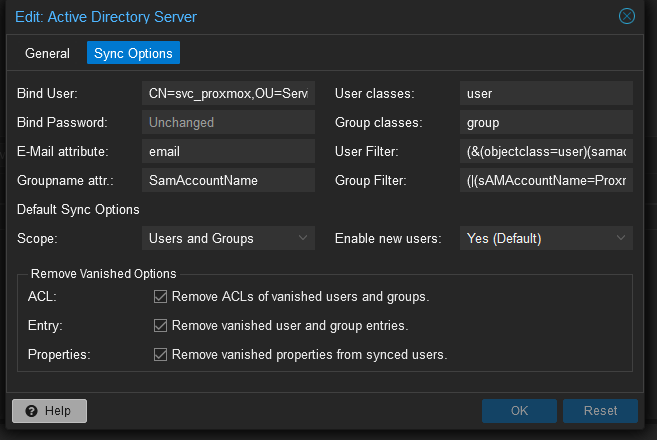657x440 pixels.
Task: Confirm changes with the OK button
Action: [519, 411]
